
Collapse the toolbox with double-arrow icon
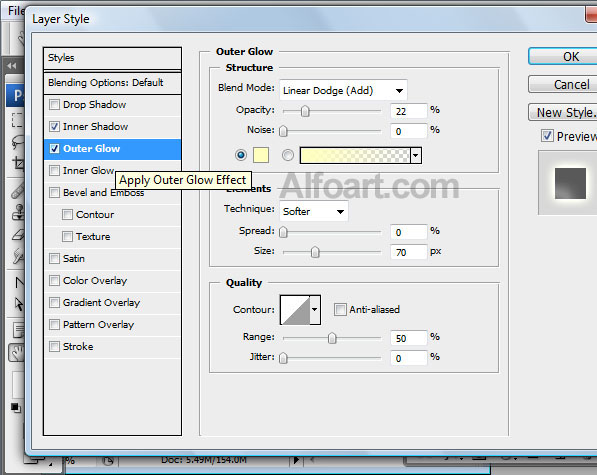tap(12, 66)
